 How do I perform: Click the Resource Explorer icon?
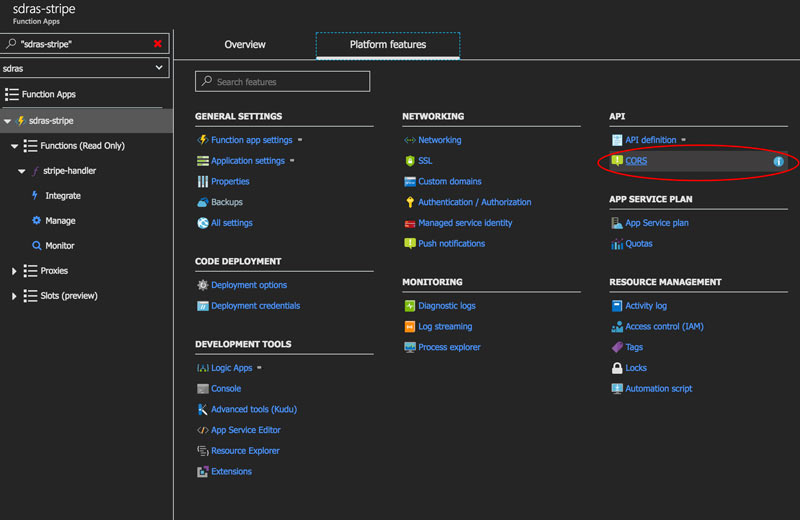point(203,451)
